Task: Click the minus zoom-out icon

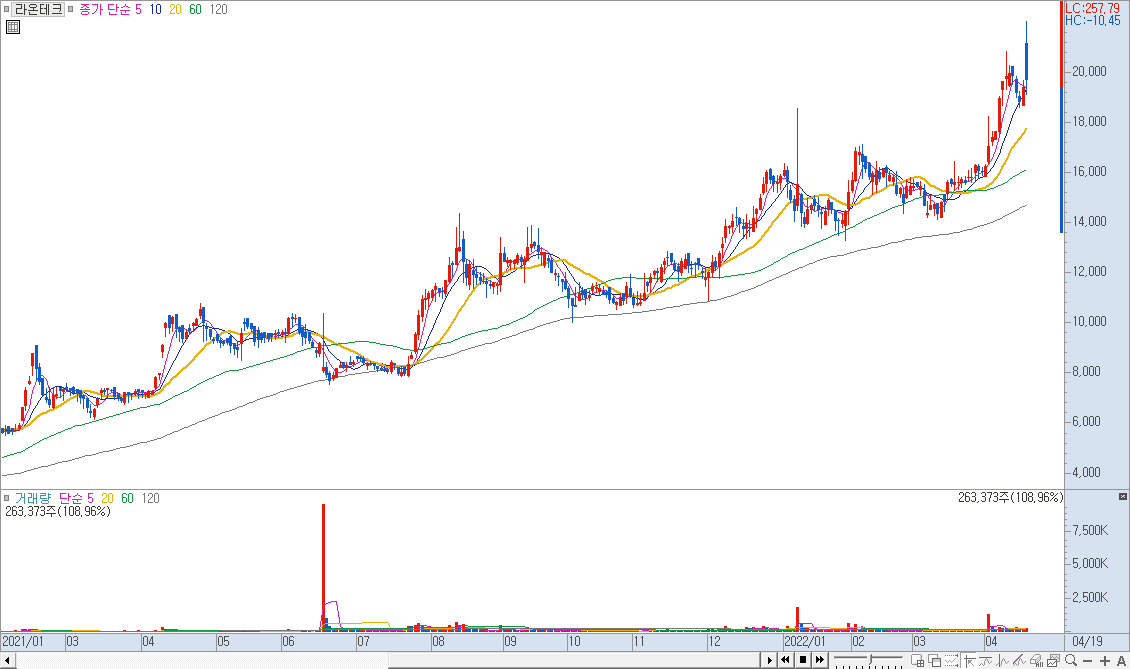Action: tap(1087, 661)
